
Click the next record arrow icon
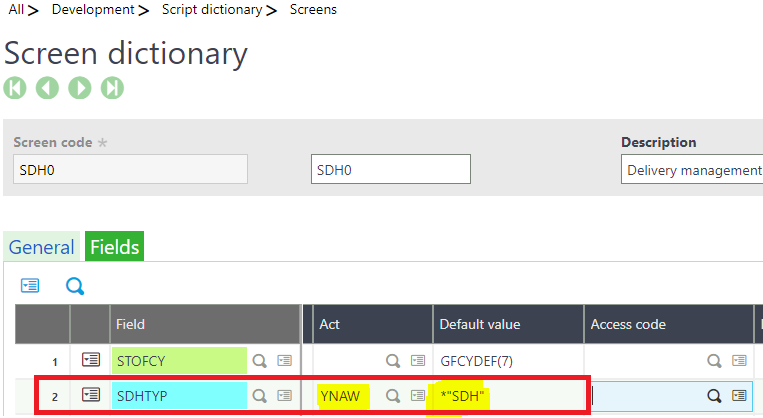[x=80, y=88]
